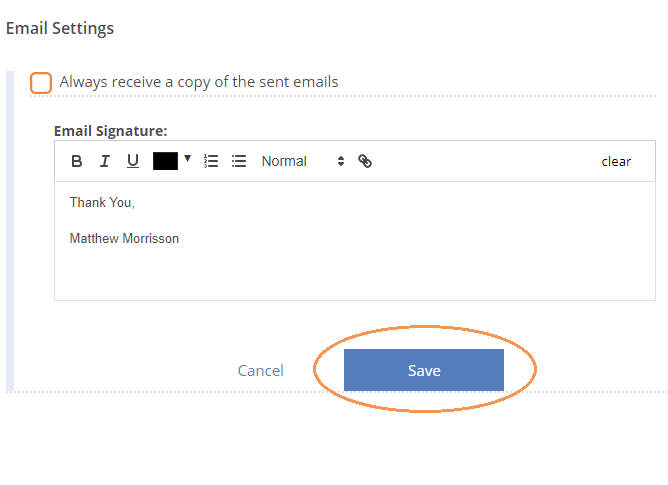This screenshot has width=668, height=485.
Task: Cancel email settings changes
Action: click(261, 370)
